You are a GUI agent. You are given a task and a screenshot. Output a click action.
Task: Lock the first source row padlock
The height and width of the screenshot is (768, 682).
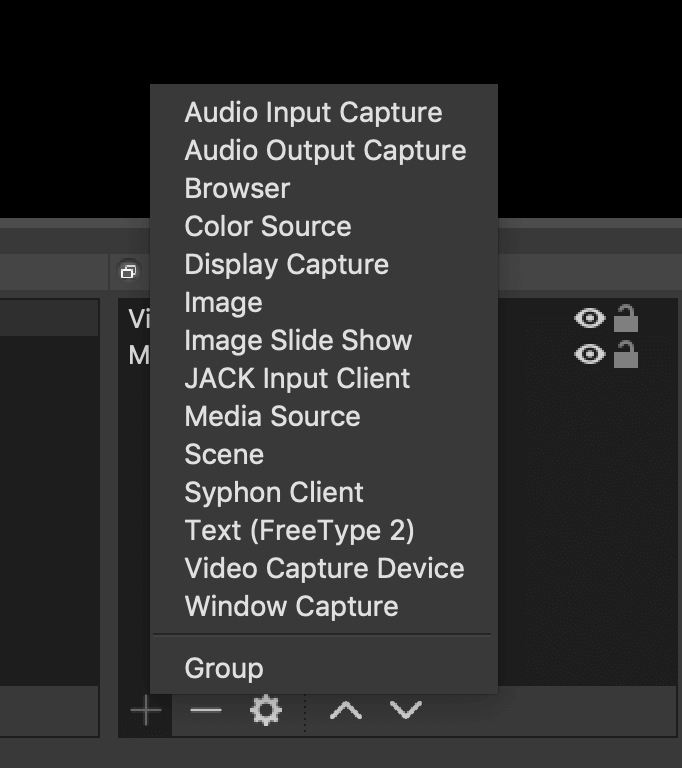point(626,318)
